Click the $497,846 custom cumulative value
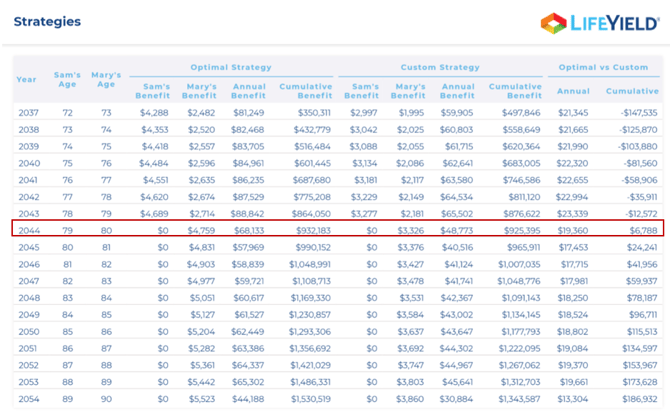 [521, 113]
